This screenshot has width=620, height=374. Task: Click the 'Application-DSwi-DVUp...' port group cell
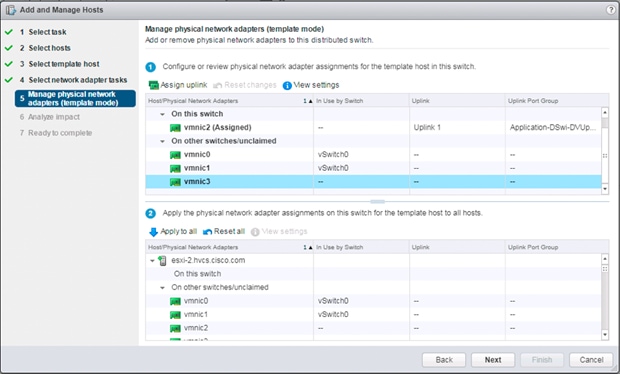click(x=553, y=128)
